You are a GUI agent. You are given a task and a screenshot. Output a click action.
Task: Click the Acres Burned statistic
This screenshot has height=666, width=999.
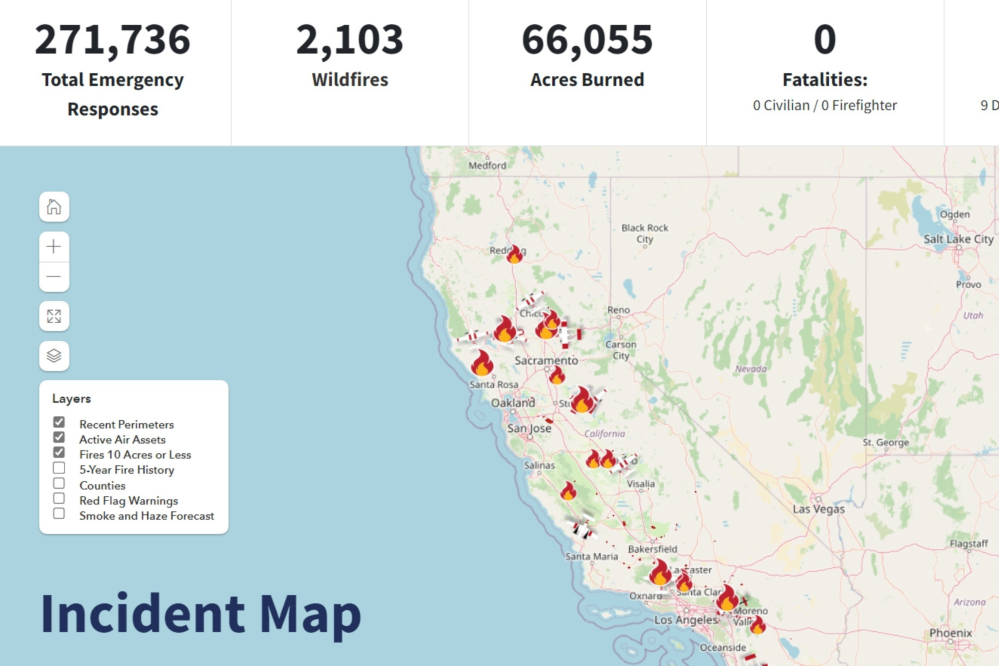coord(587,58)
